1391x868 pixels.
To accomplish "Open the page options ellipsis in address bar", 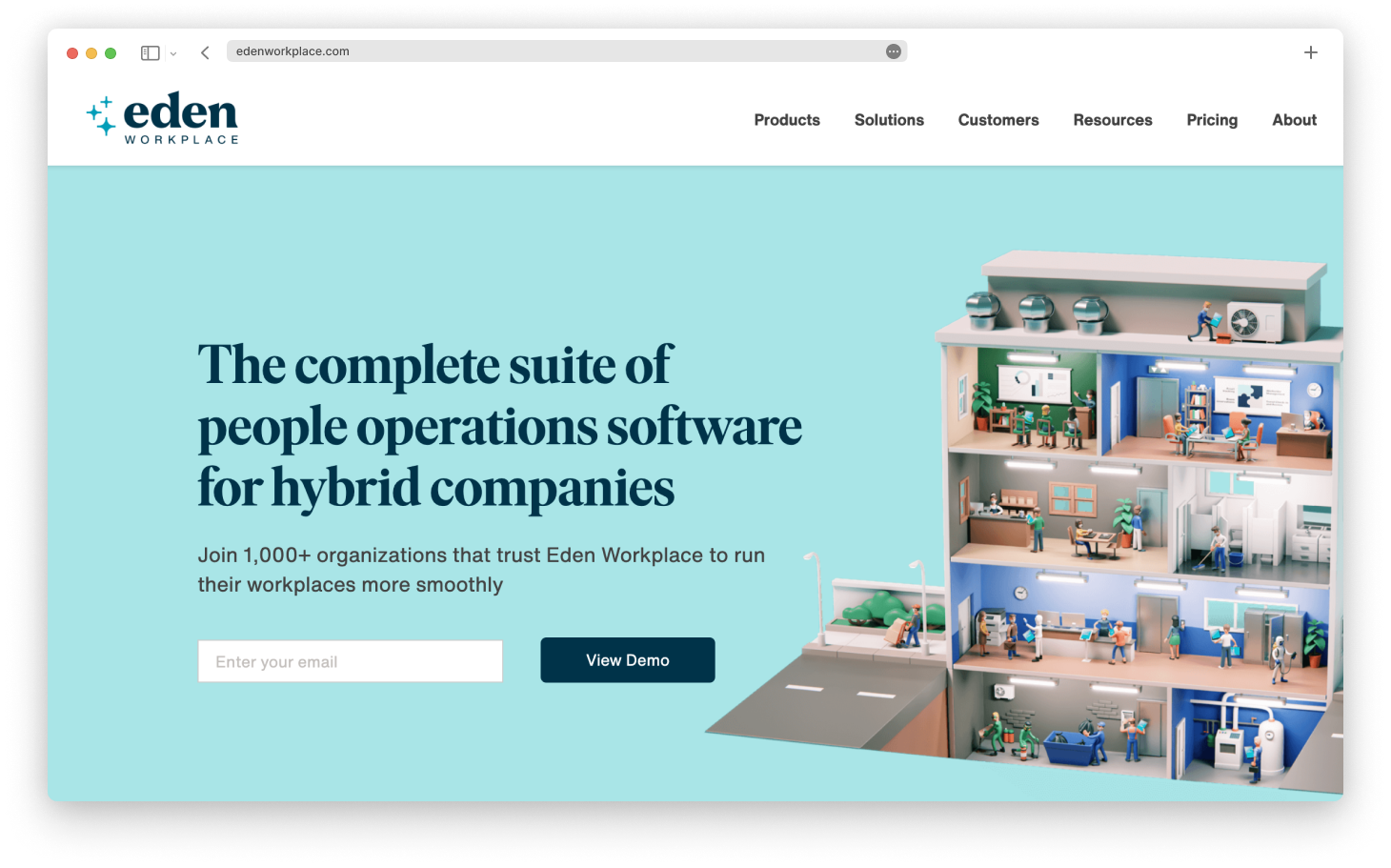I will (894, 51).
